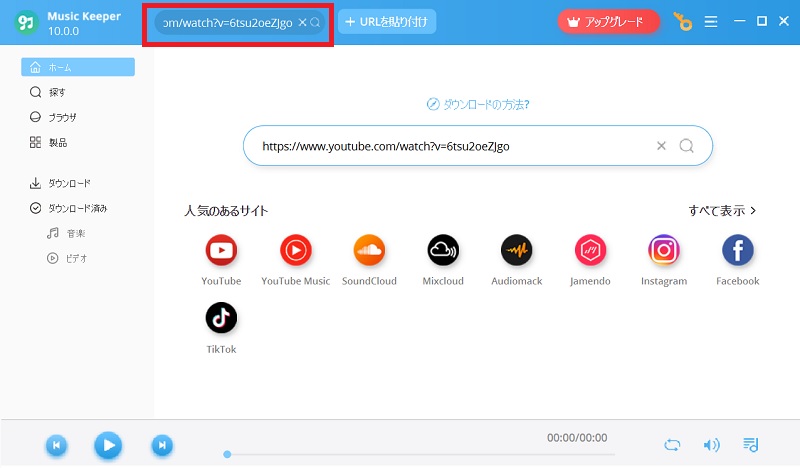This screenshot has width=800, height=468.
Task: Clear the URL in the top search bar
Action: tap(302, 22)
